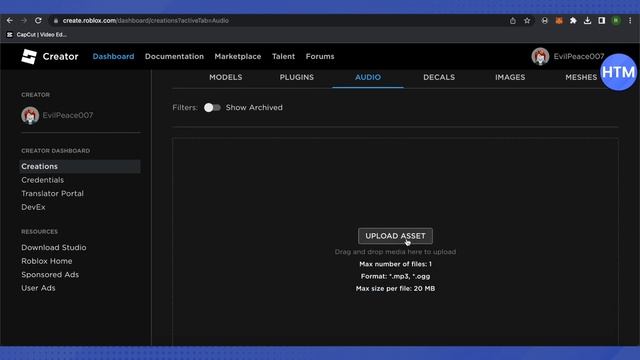Click Download Studio resource link

coord(53,247)
